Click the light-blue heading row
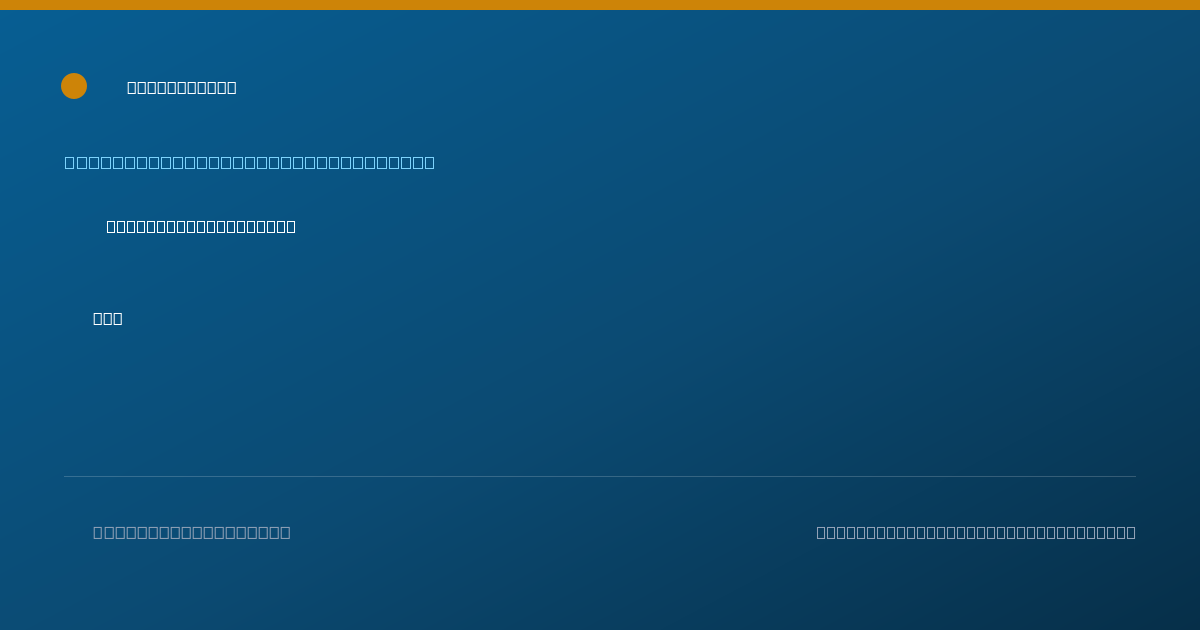This screenshot has width=1200, height=630. click(250, 162)
